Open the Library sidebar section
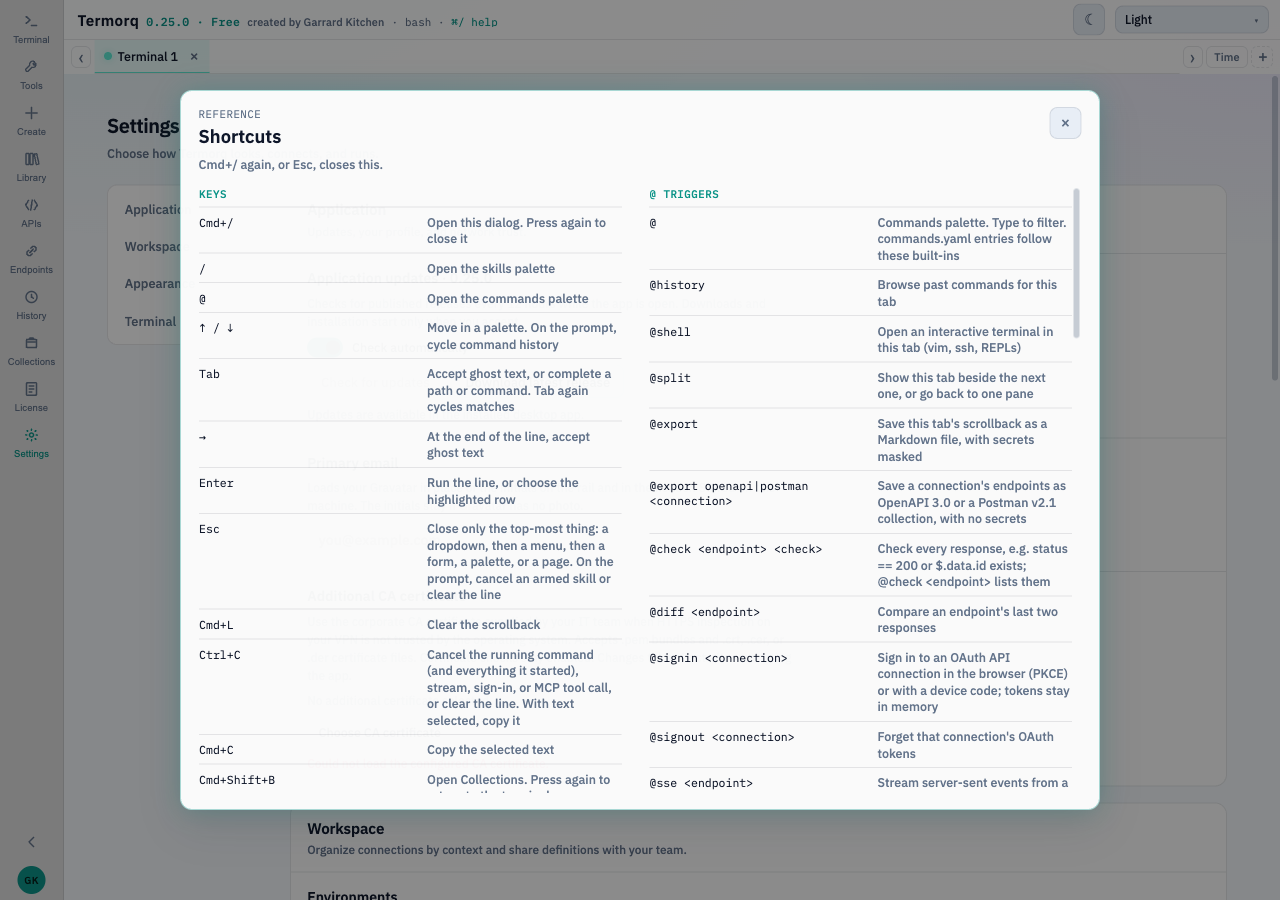This screenshot has width=1280, height=900. [x=31, y=166]
